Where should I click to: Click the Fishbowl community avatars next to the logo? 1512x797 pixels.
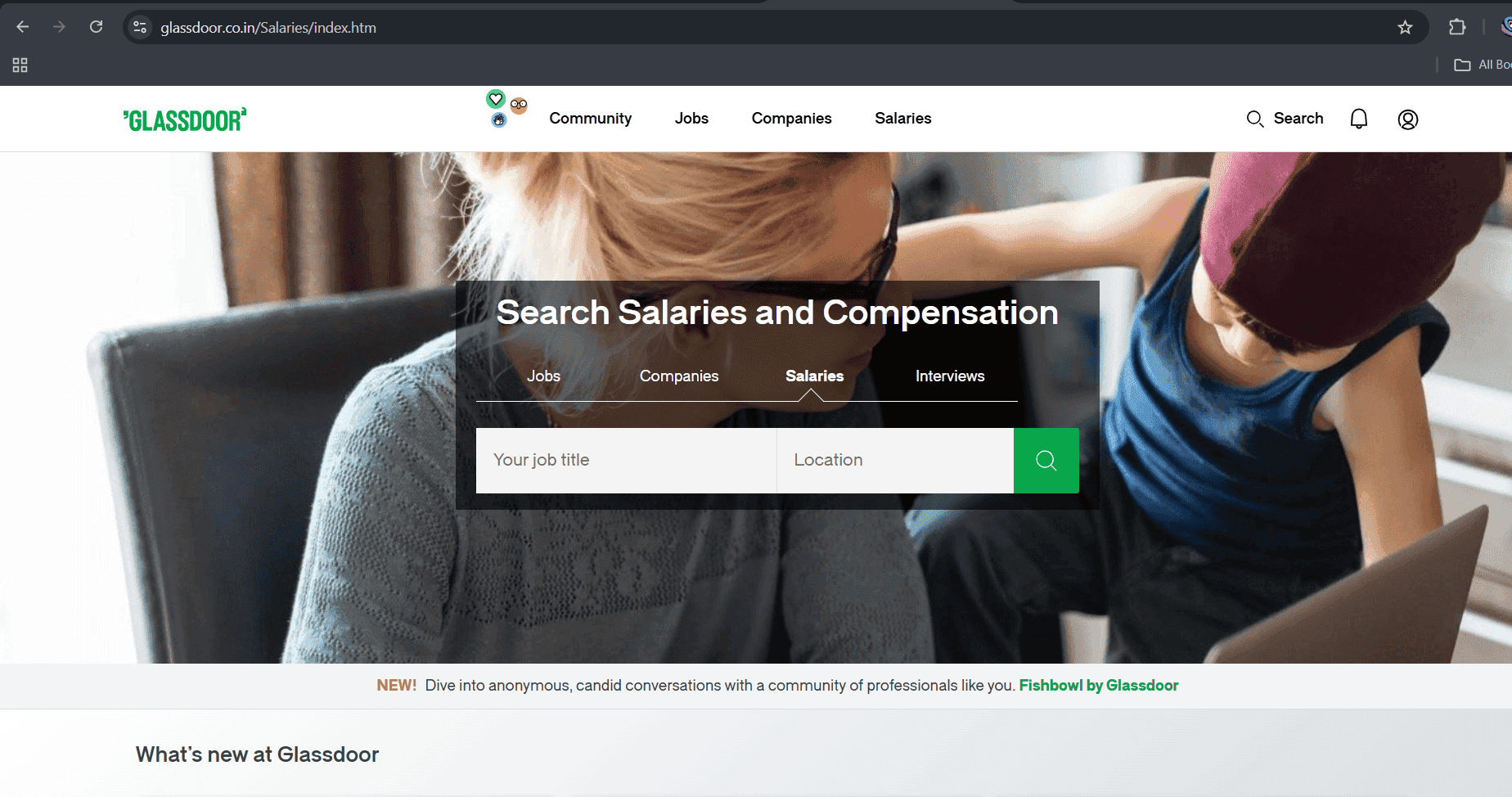[506, 109]
